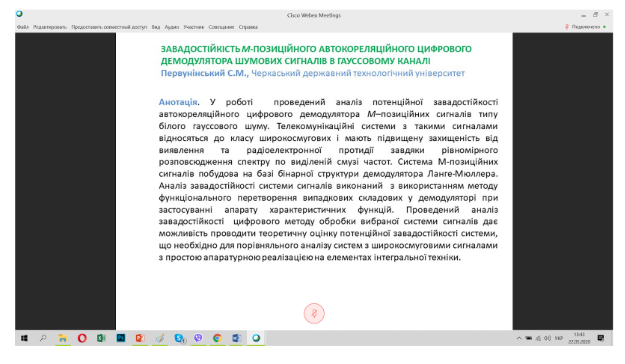625x364 pixels.
Task: Open the Участник menu
Action: click(x=194, y=27)
